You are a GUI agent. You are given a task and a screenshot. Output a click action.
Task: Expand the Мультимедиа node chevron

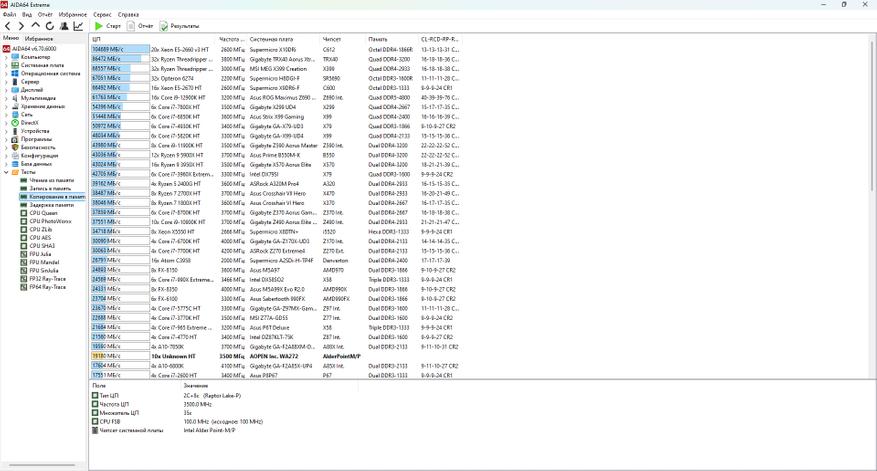(x=6, y=98)
